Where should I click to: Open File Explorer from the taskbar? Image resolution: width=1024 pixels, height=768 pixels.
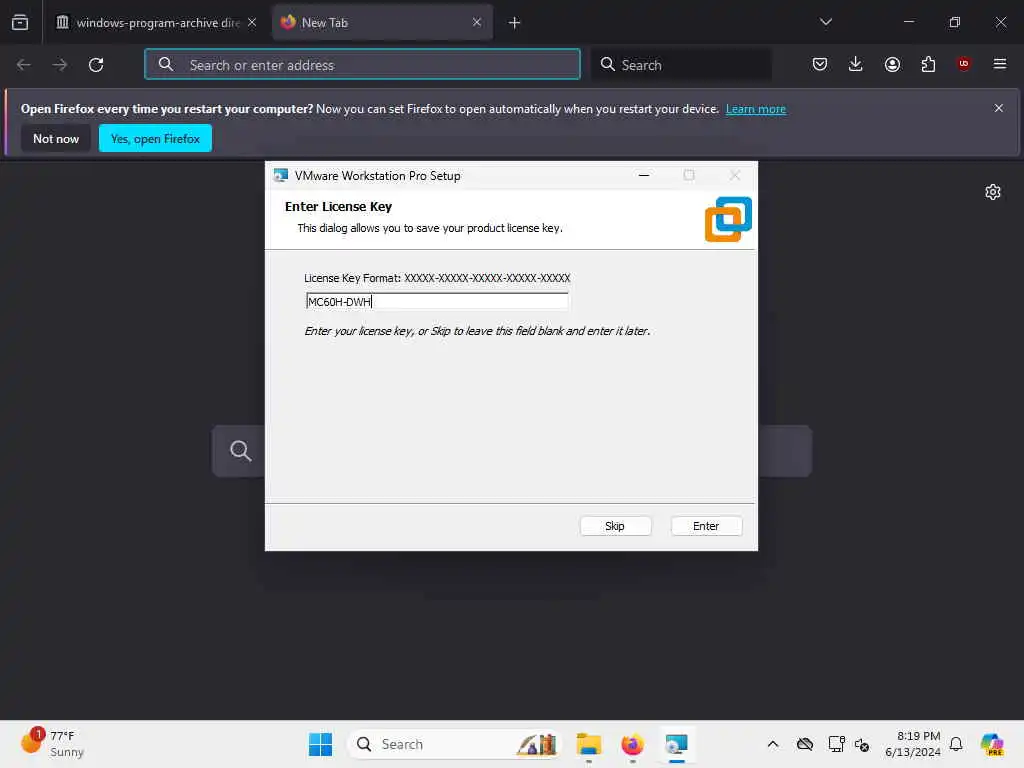tap(588, 744)
